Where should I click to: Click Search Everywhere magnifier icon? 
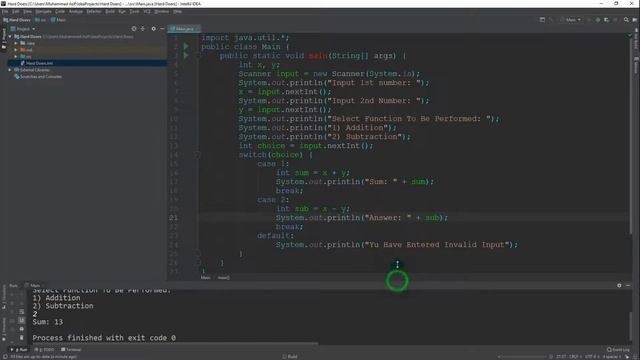(x=626, y=20)
